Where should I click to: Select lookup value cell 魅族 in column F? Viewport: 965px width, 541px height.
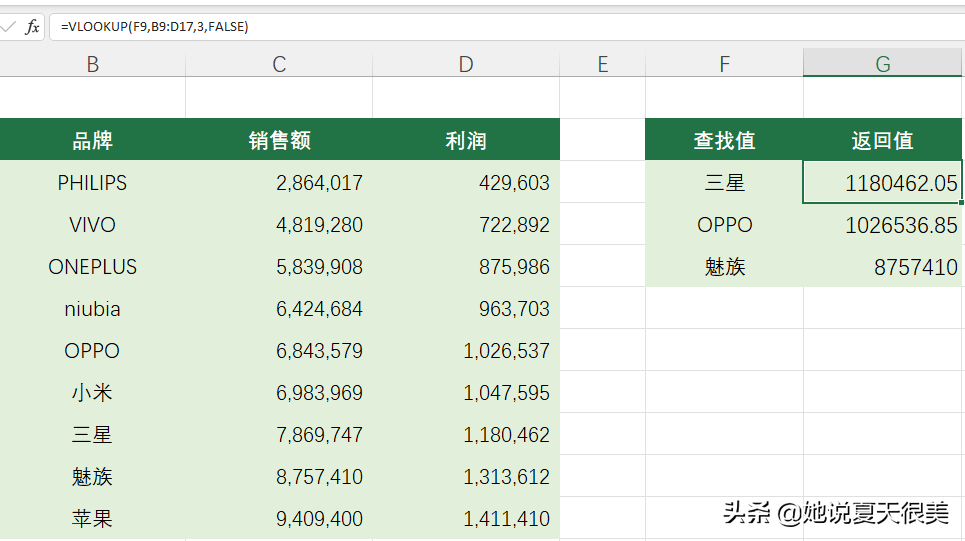click(724, 266)
